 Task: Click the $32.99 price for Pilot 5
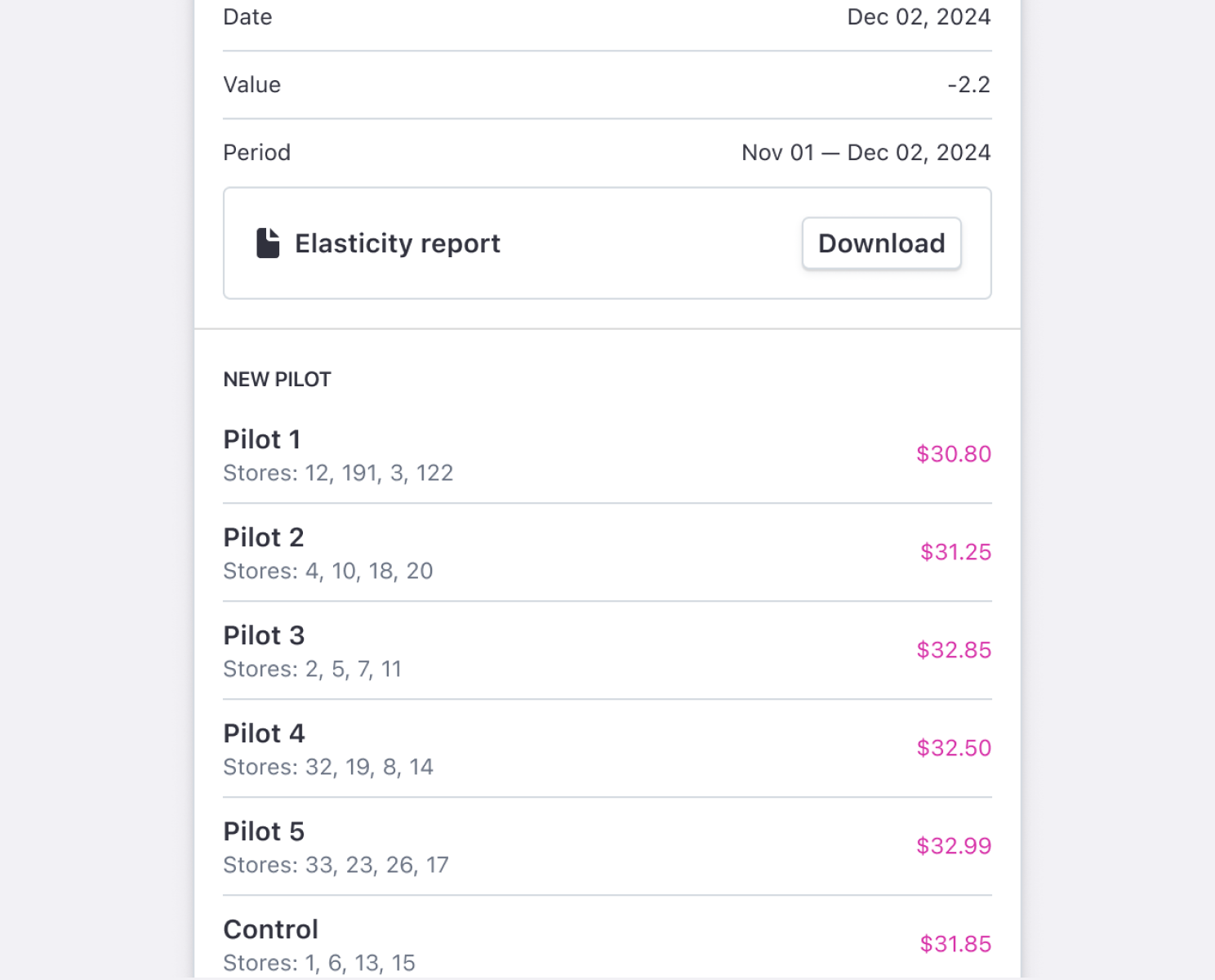(x=953, y=846)
